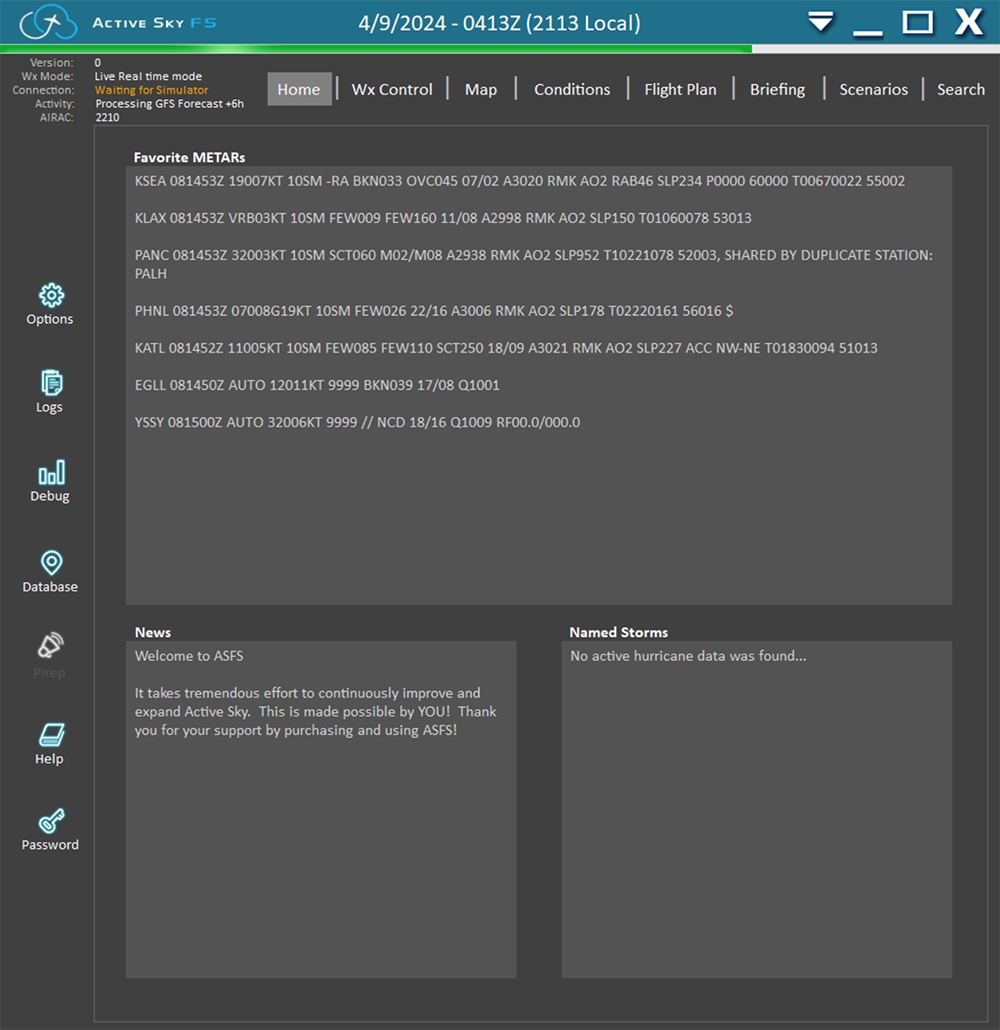Open the Help book icon

[x=51, y=735]
